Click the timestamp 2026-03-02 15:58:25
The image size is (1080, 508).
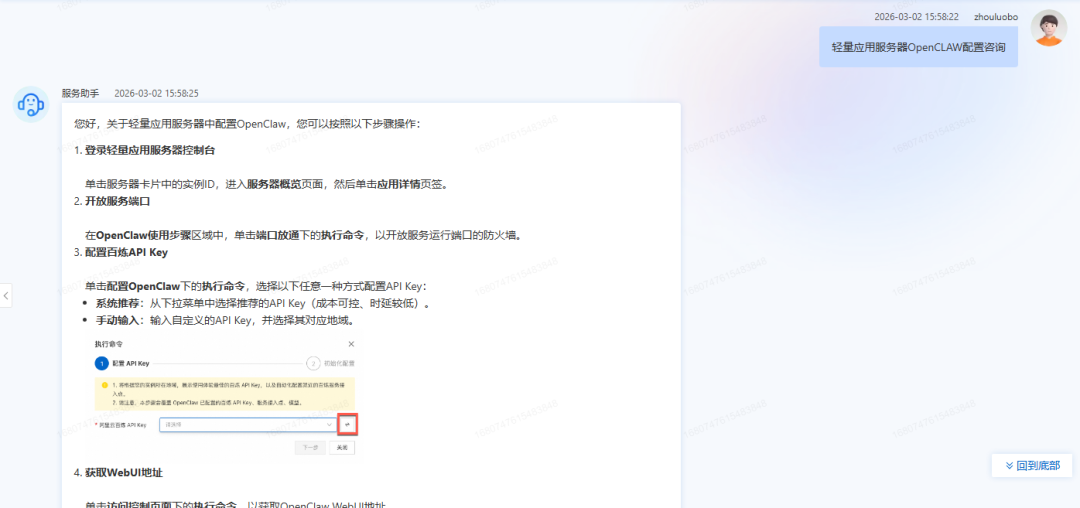click(156, 93)
